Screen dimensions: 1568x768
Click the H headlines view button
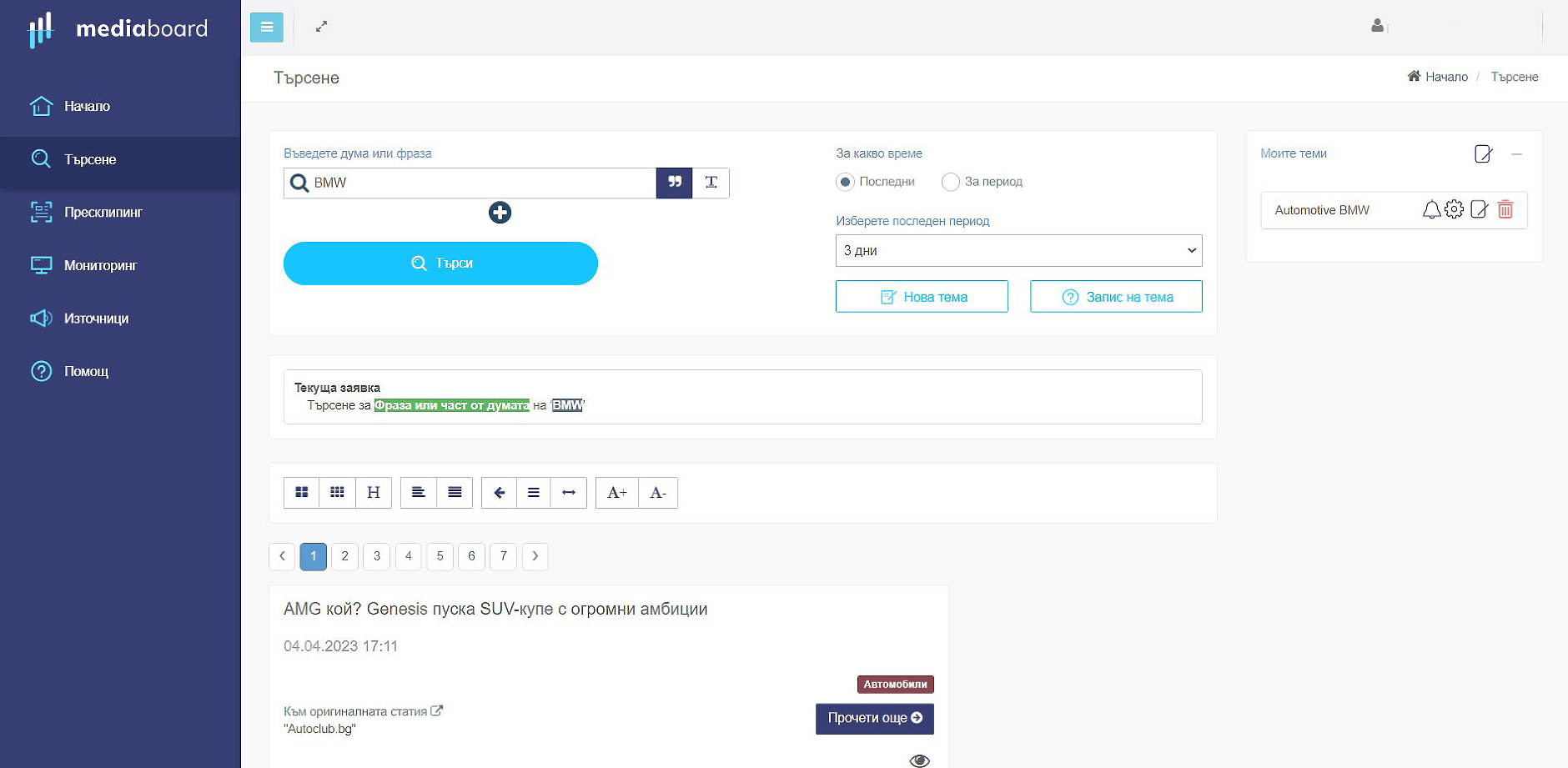[x=374, y=493]
